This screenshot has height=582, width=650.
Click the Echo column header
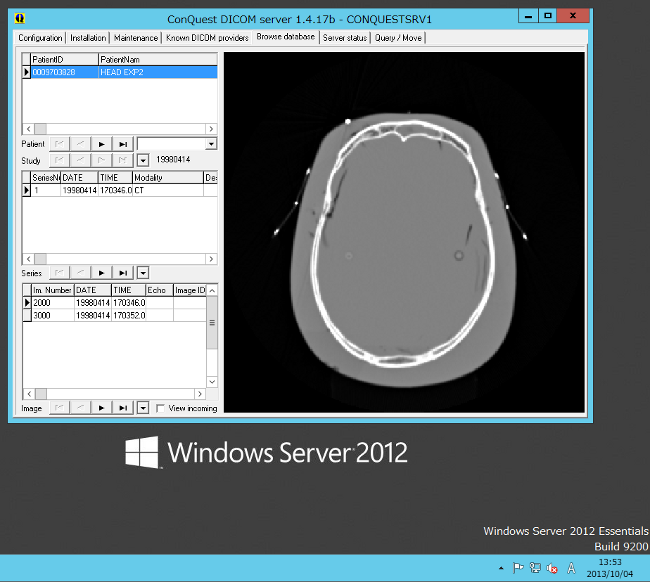159,290
